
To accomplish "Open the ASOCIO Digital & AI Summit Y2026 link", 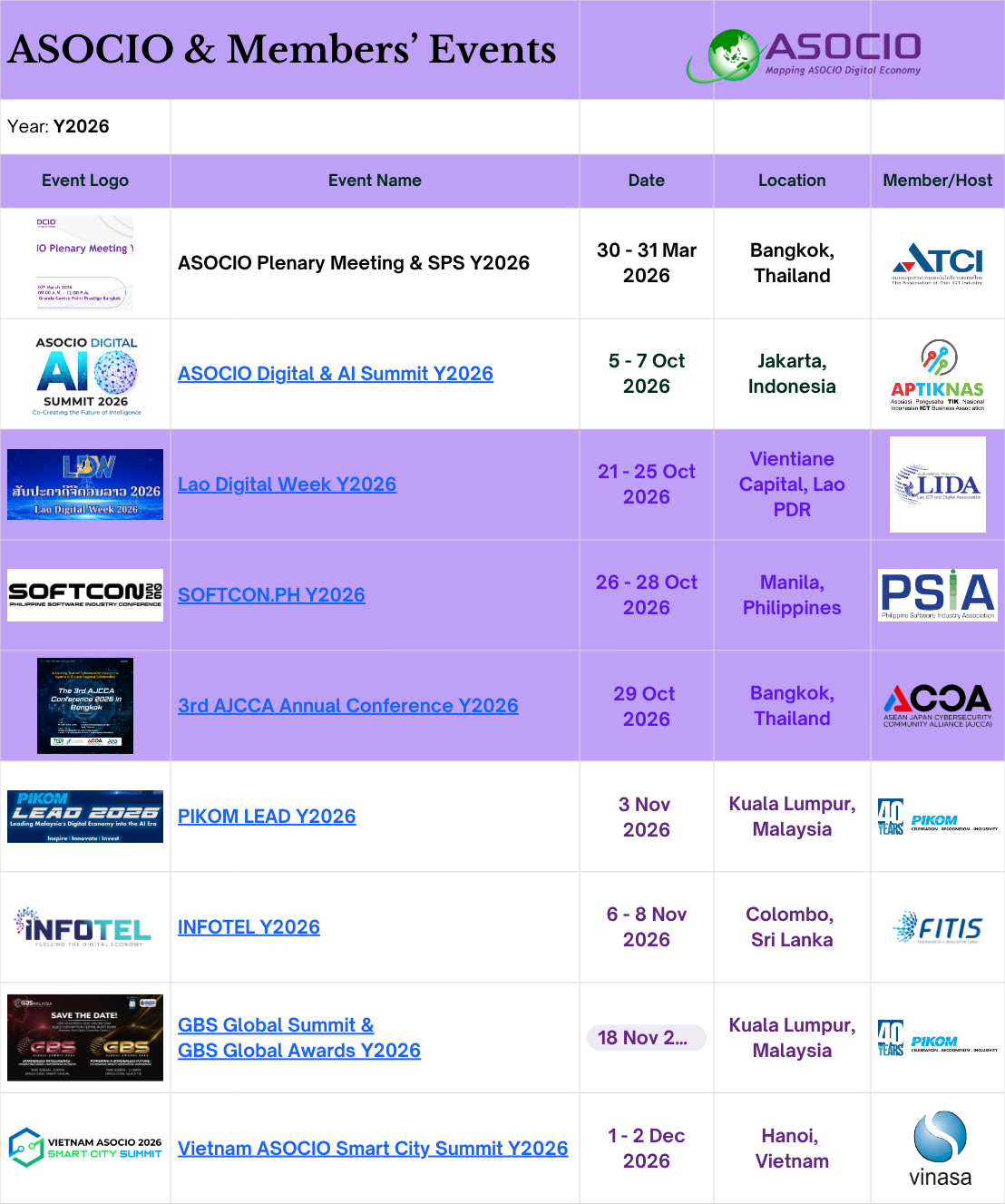I will click(x=336, y=374).
